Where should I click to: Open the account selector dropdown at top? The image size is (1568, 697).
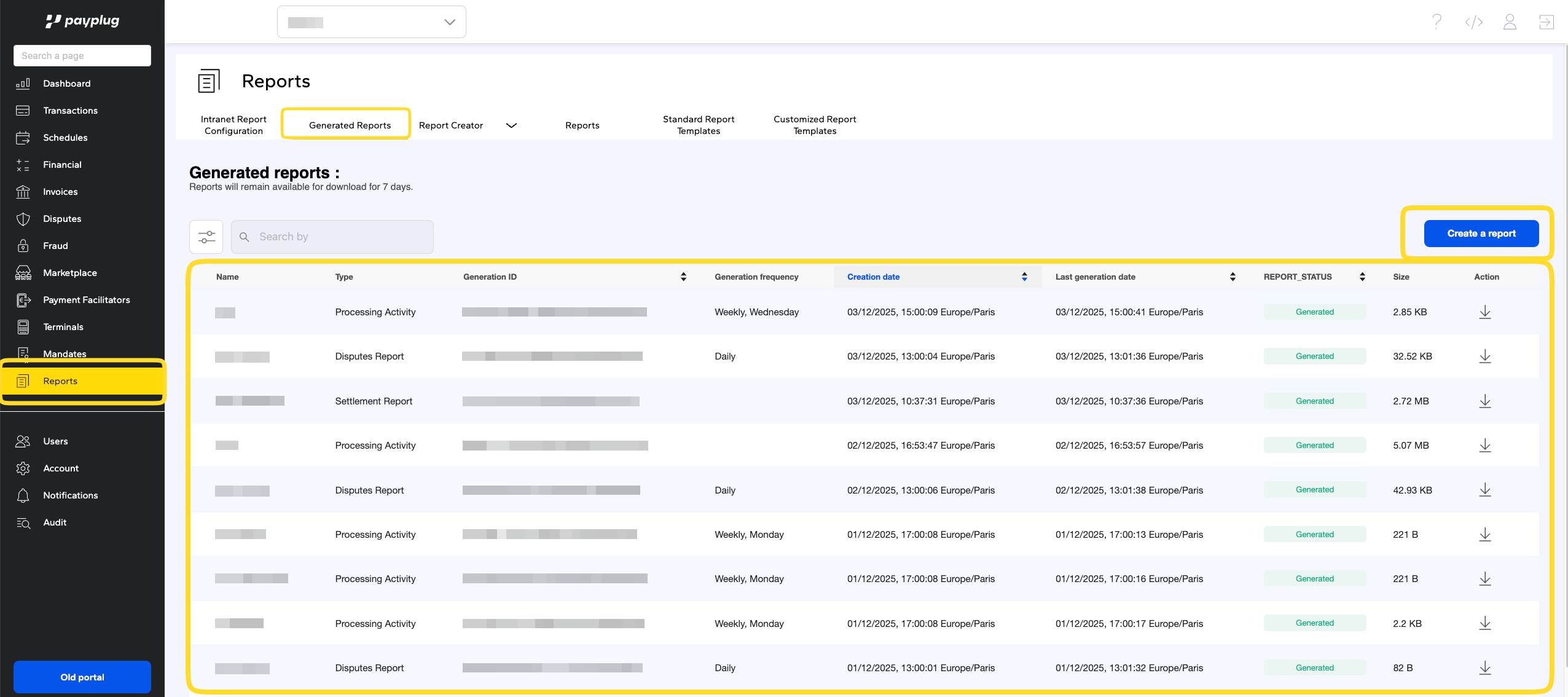coord(371,22)
